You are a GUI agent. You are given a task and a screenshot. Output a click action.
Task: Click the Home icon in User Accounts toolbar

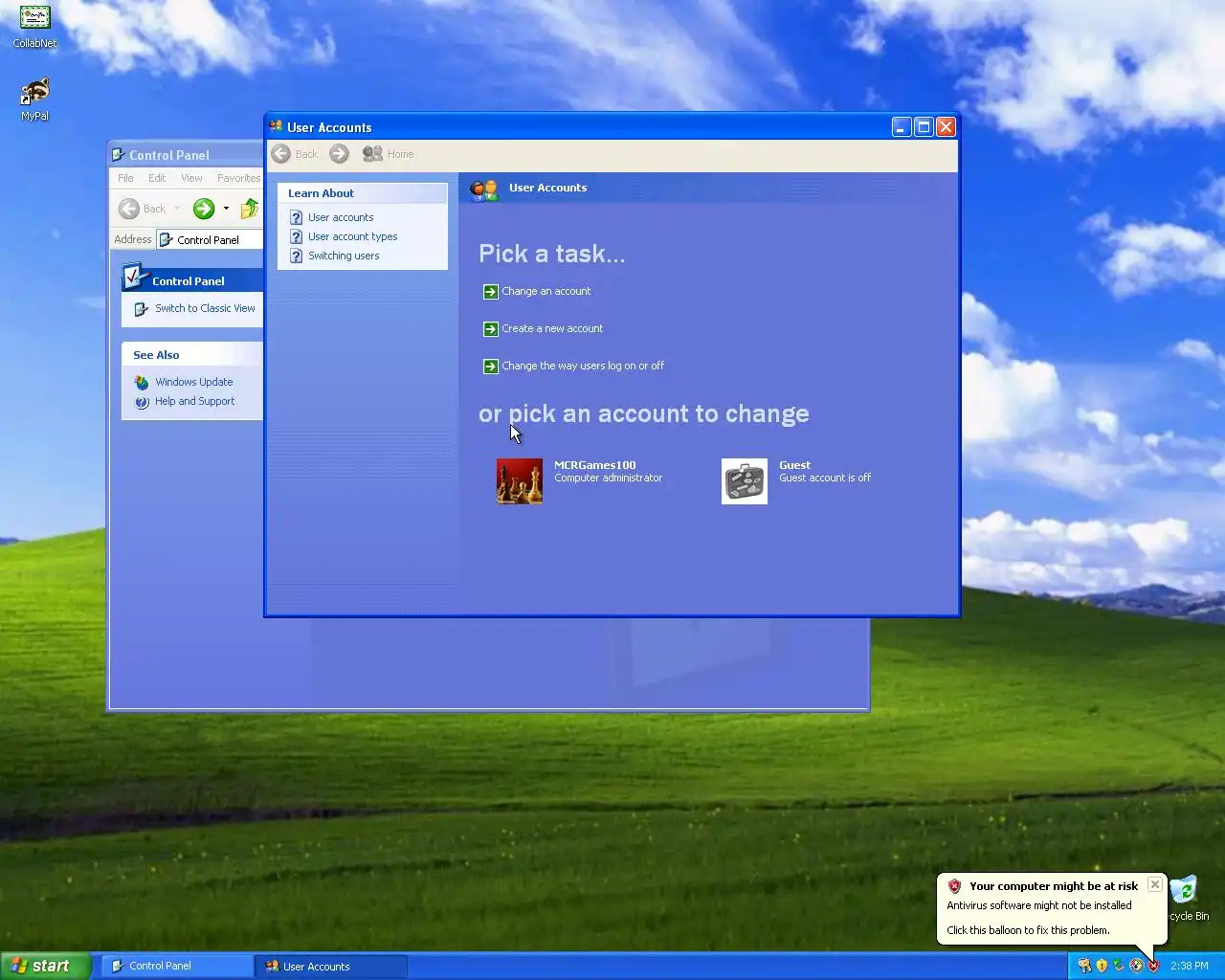(x=372, y=154)
